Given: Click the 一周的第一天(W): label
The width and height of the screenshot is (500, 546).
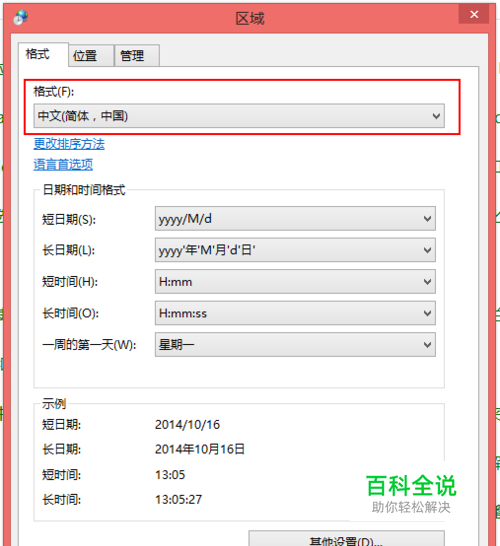Looking at the screenshot, I should 89,345.
